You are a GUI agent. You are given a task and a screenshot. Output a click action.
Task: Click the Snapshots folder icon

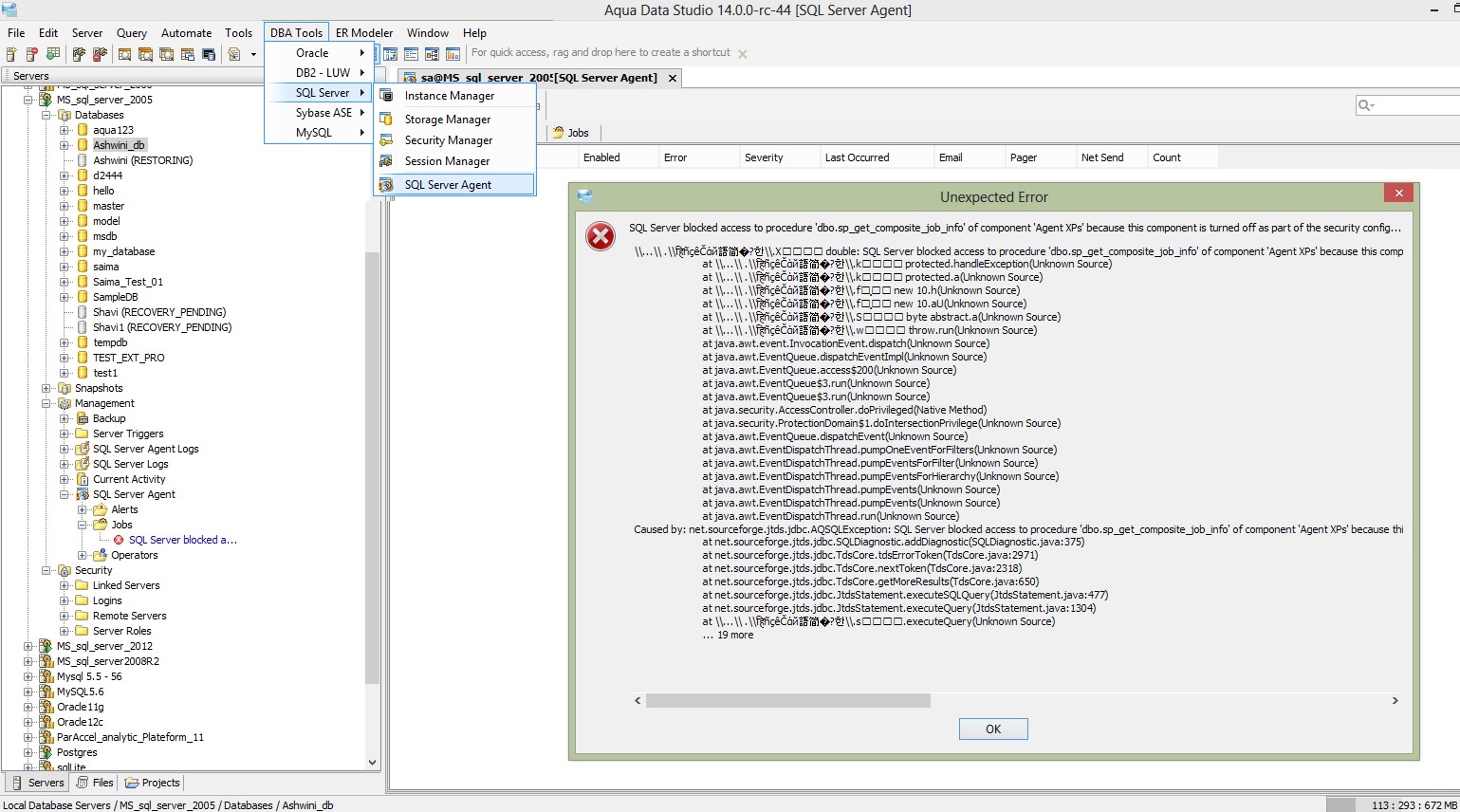tap(65, 388)
